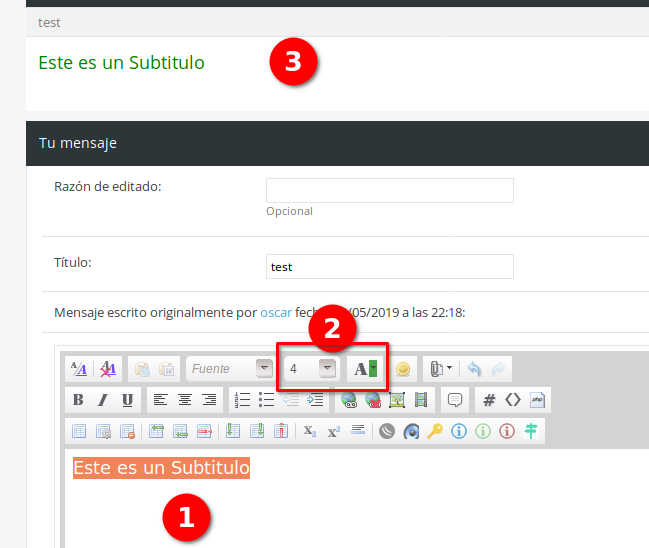Align text to the right
Screen dimensions: 649x548
tap(209, 400)
